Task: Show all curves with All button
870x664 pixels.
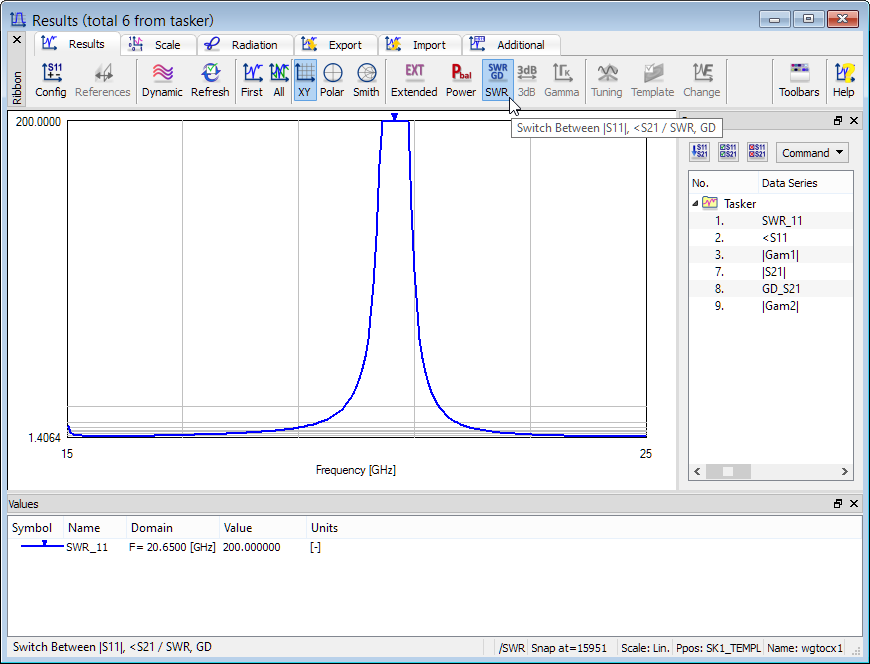Action: pyautogui.click(x=279, y=80)
